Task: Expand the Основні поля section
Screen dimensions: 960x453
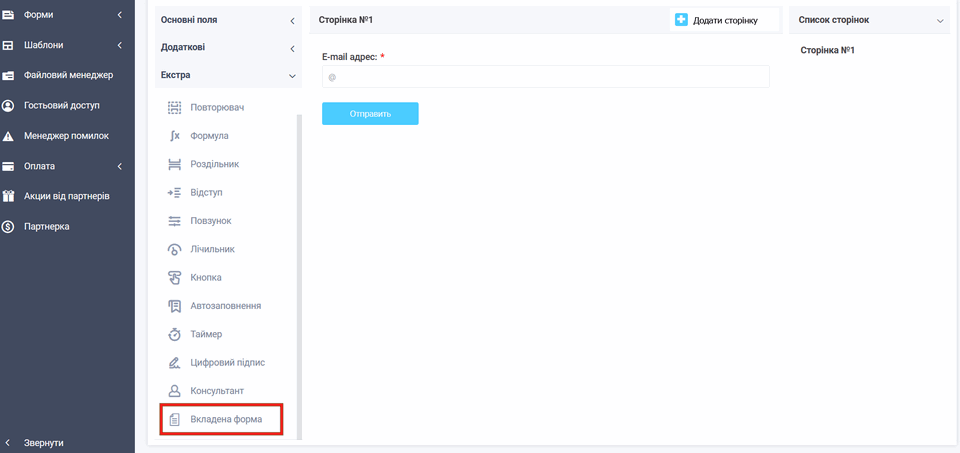Action: coord(228,20)
